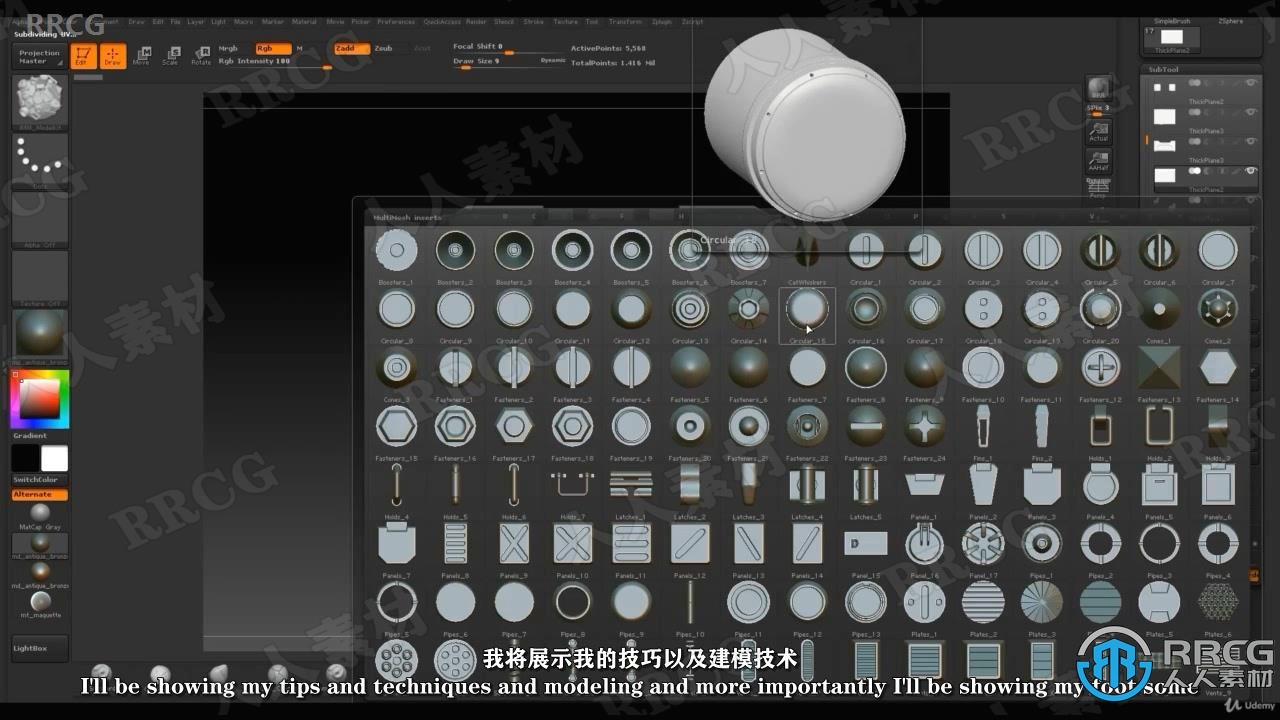1280x720 pixels.
Task: Select the Panels_10 X-panel insert mesh
Action: [x=572, y=544]
